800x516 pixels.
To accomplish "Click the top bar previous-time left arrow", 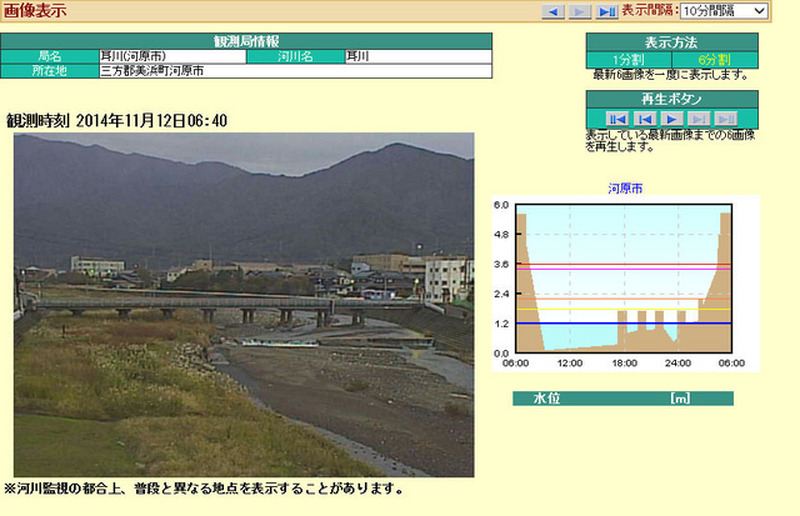I will (553, 11).
